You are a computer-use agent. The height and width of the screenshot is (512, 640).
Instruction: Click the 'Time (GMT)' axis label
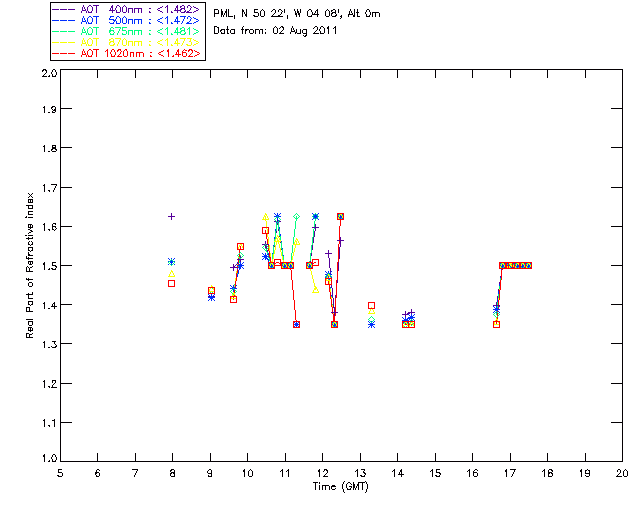(340, 487)
